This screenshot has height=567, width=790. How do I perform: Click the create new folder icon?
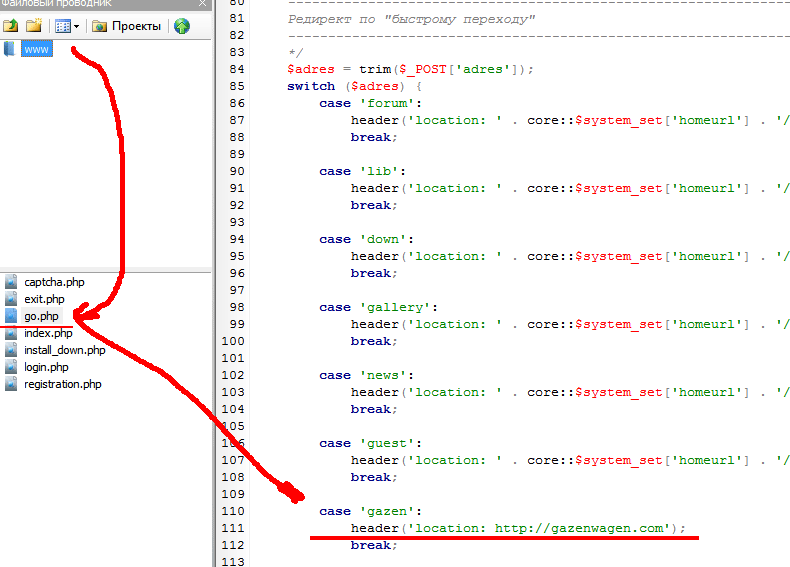pyautogui.click(x=34, y=26)
